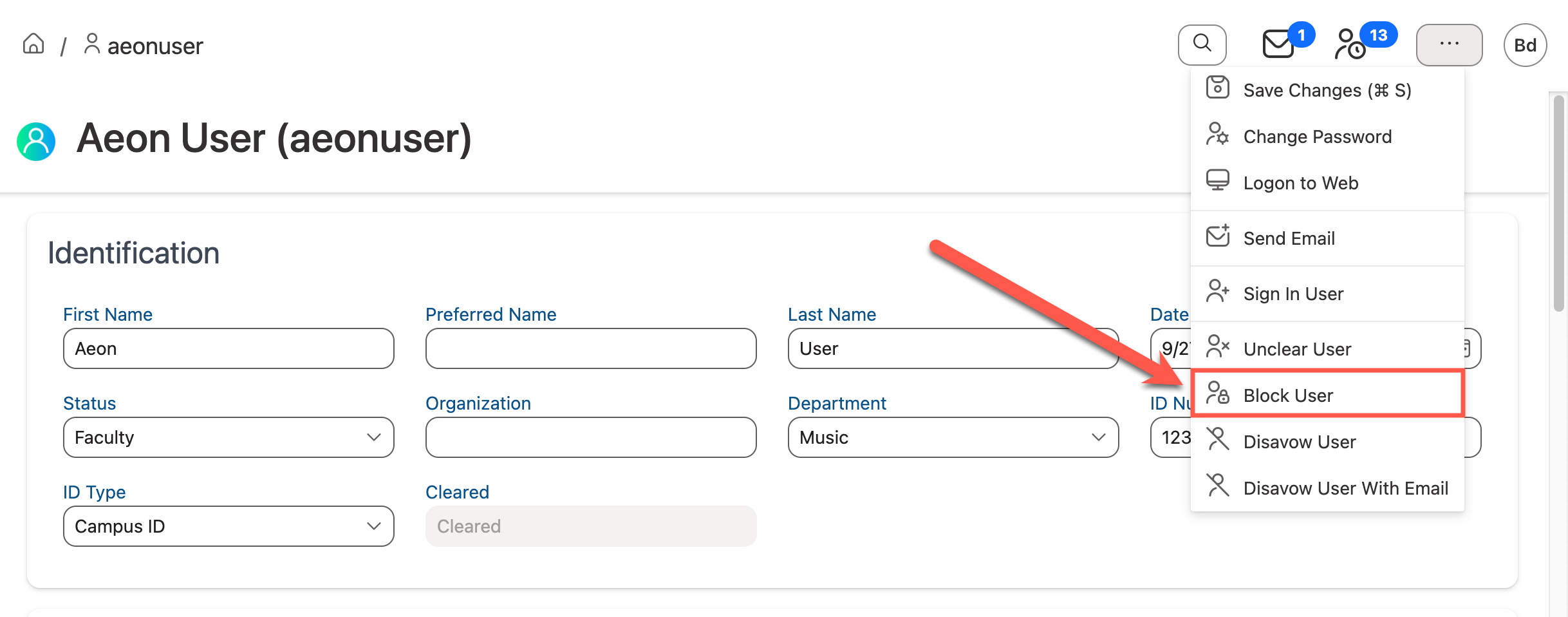Click the three-dot more actions button
The width and height of the screenshot is (1568, 617).
[x=1449, y=44]
